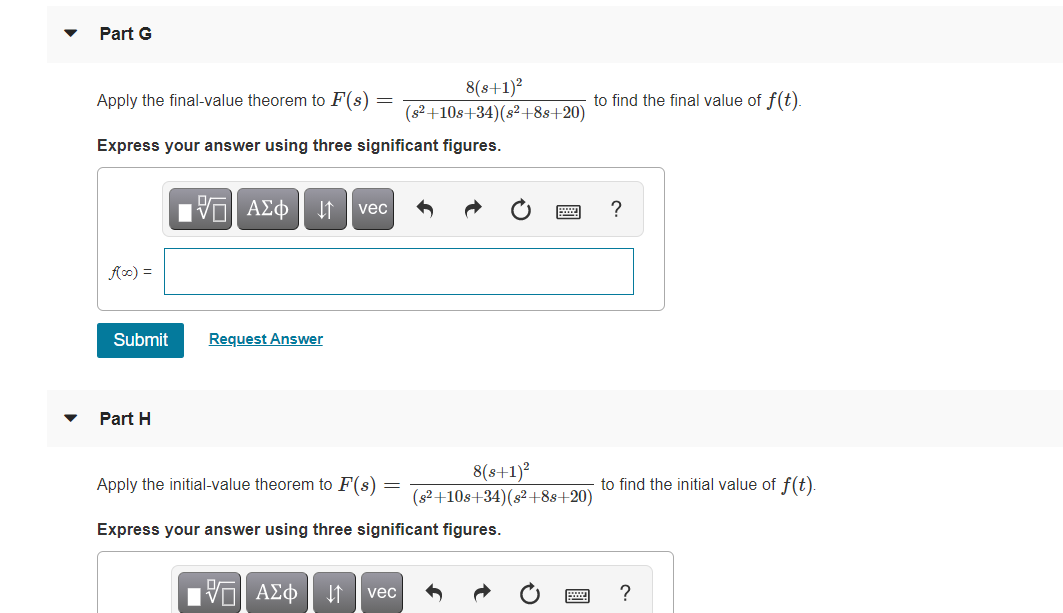Click the Request Answer link

[x=265, y=338]
